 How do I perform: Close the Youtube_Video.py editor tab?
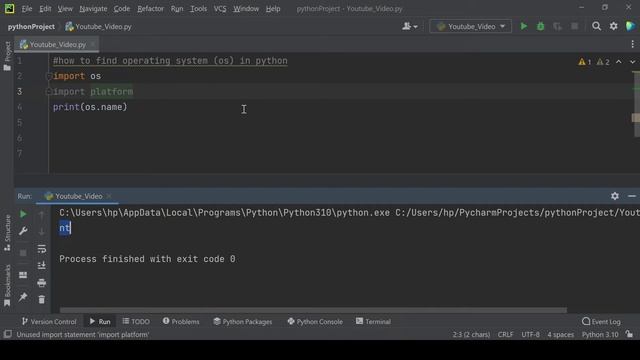coord(93,44)
